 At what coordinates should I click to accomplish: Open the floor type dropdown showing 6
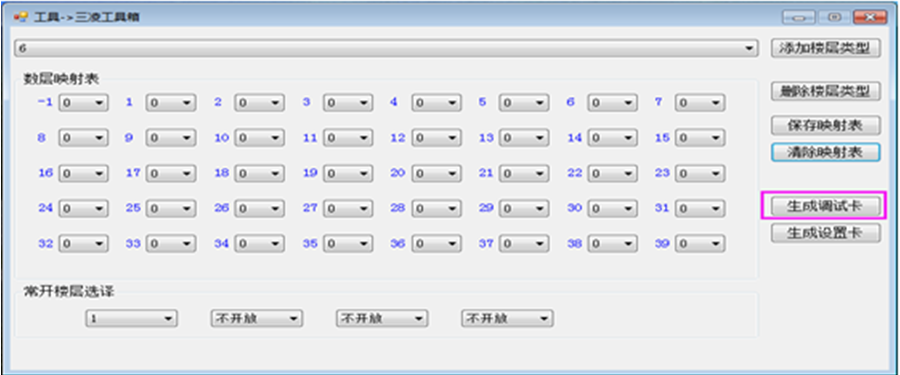(386, 49)
